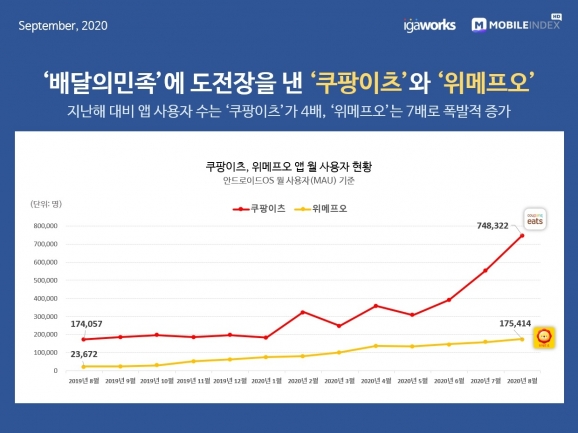This screenshot has width=578, height=433.
Task: Click the red data point for 2020년 7월
Action: tap(485, 270)
